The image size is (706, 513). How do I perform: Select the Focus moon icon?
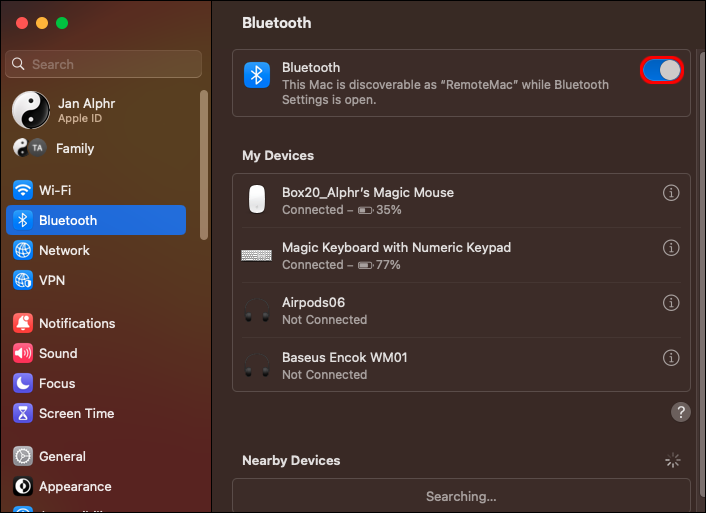point(23,383)
